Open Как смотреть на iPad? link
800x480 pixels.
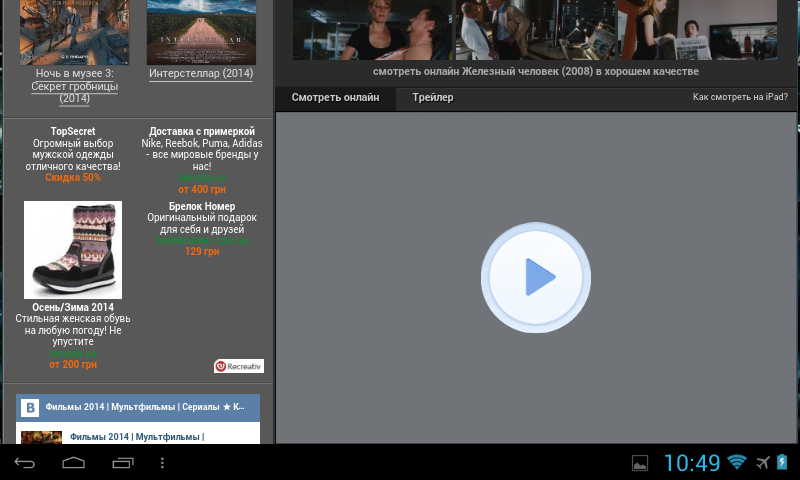coord(740,97)
